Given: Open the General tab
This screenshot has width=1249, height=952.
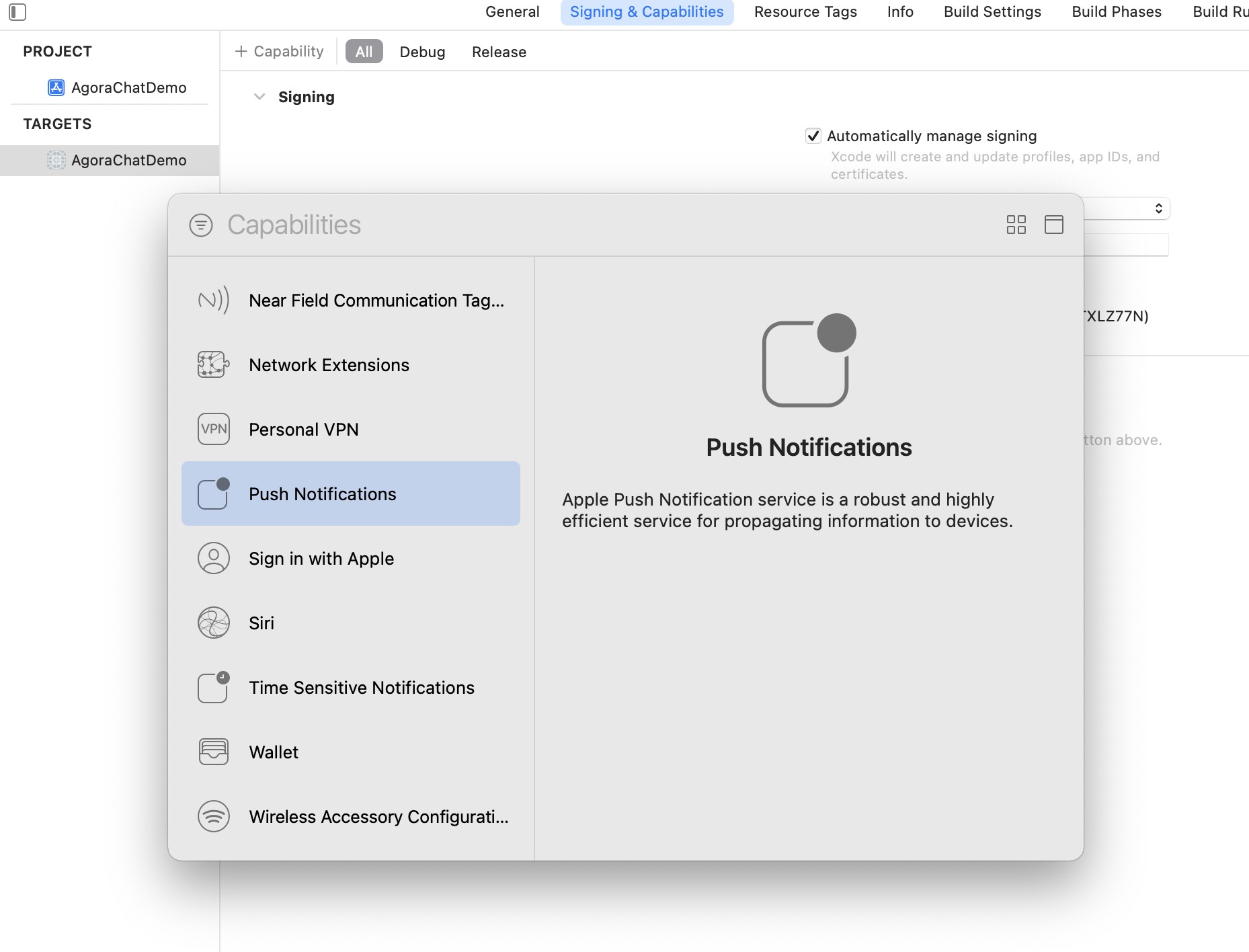Looking at the screenshot, I should click(x=512, y=12).
